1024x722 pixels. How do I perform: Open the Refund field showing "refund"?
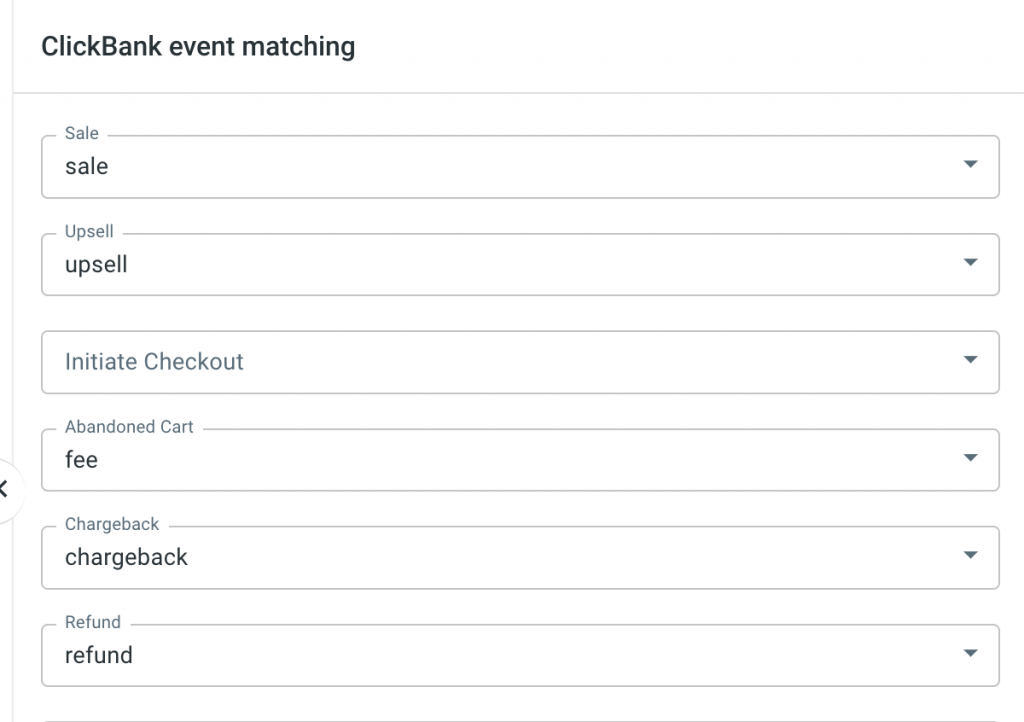click(x=500, y=656)
